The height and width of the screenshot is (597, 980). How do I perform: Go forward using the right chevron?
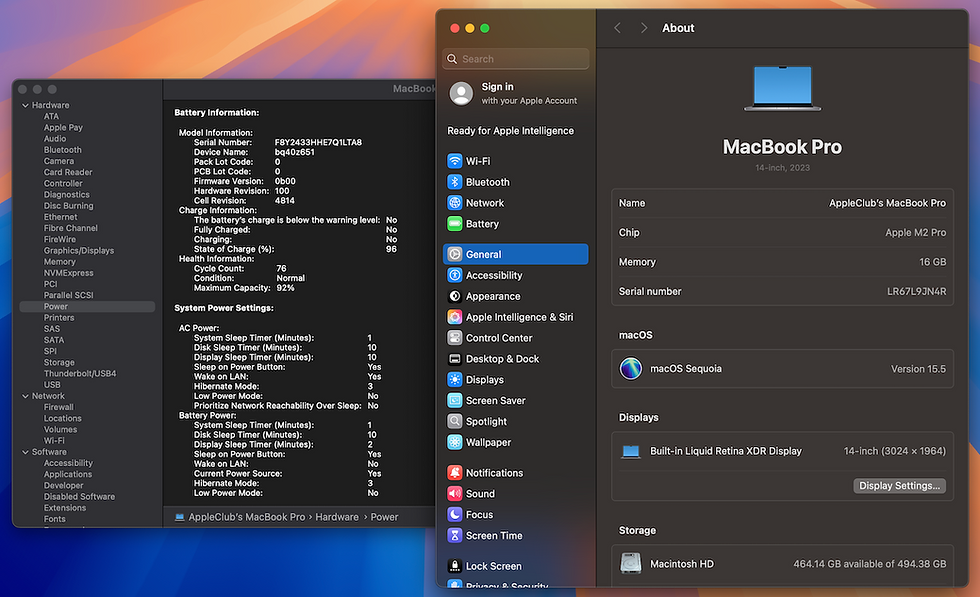[644, 28]
